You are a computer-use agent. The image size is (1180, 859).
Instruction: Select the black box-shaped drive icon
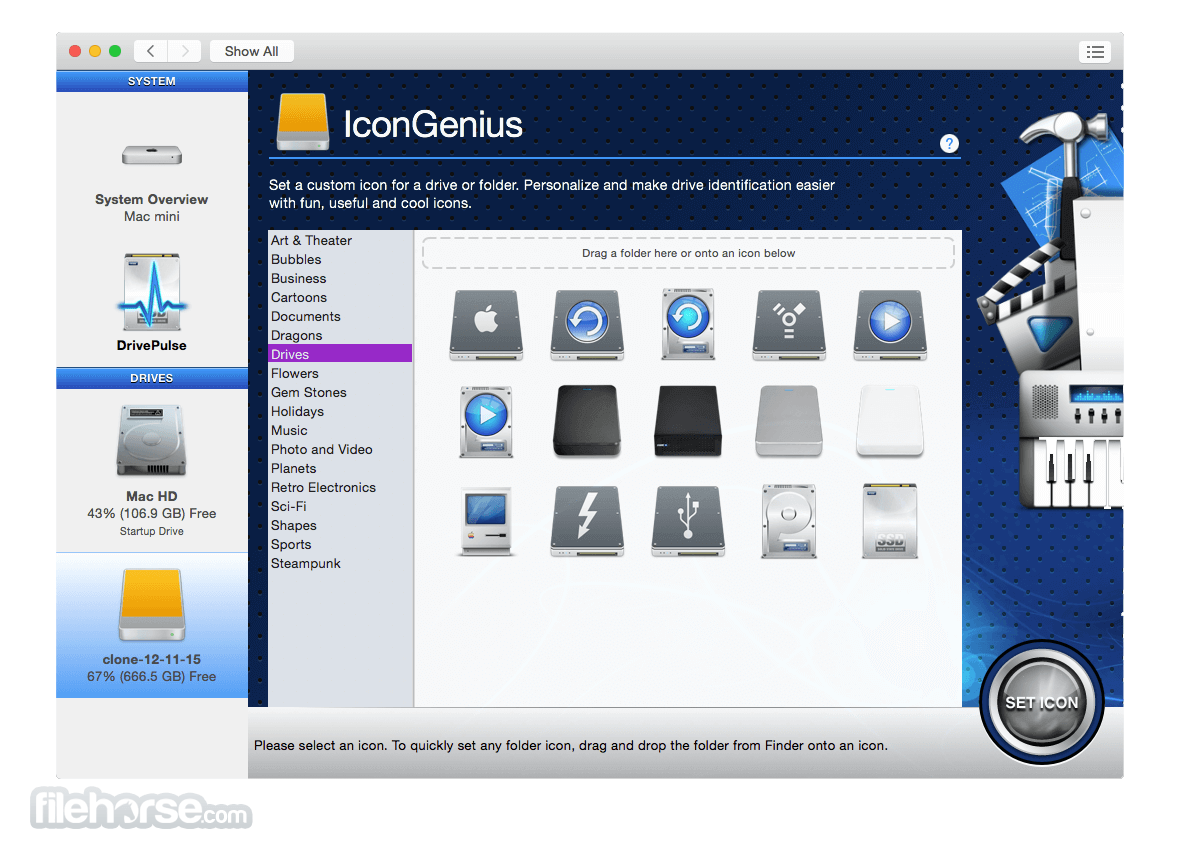pos(688,421)
